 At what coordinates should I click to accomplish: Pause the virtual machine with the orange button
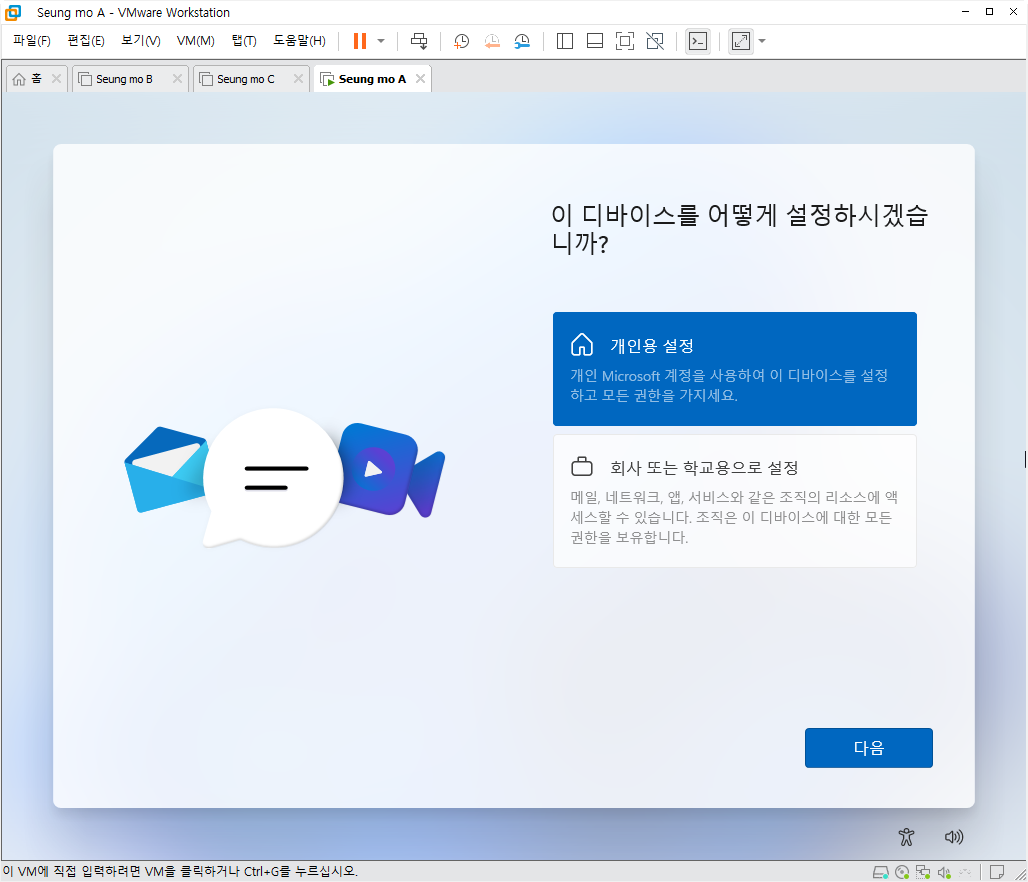[x=360, y=41]
